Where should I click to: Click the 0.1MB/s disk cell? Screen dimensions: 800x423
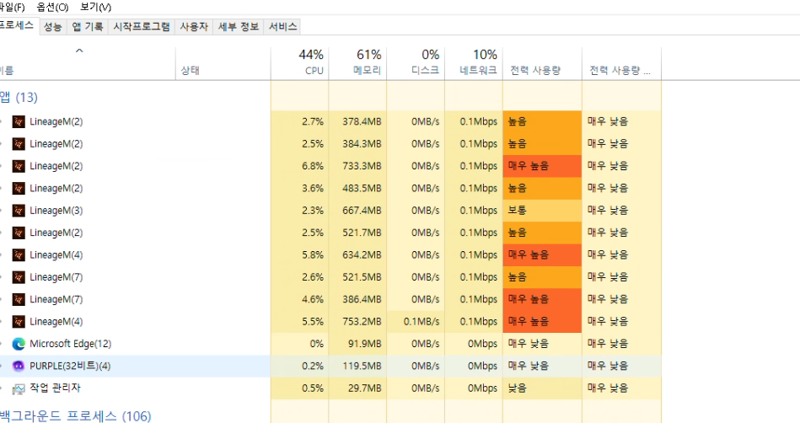coord(416,321)
